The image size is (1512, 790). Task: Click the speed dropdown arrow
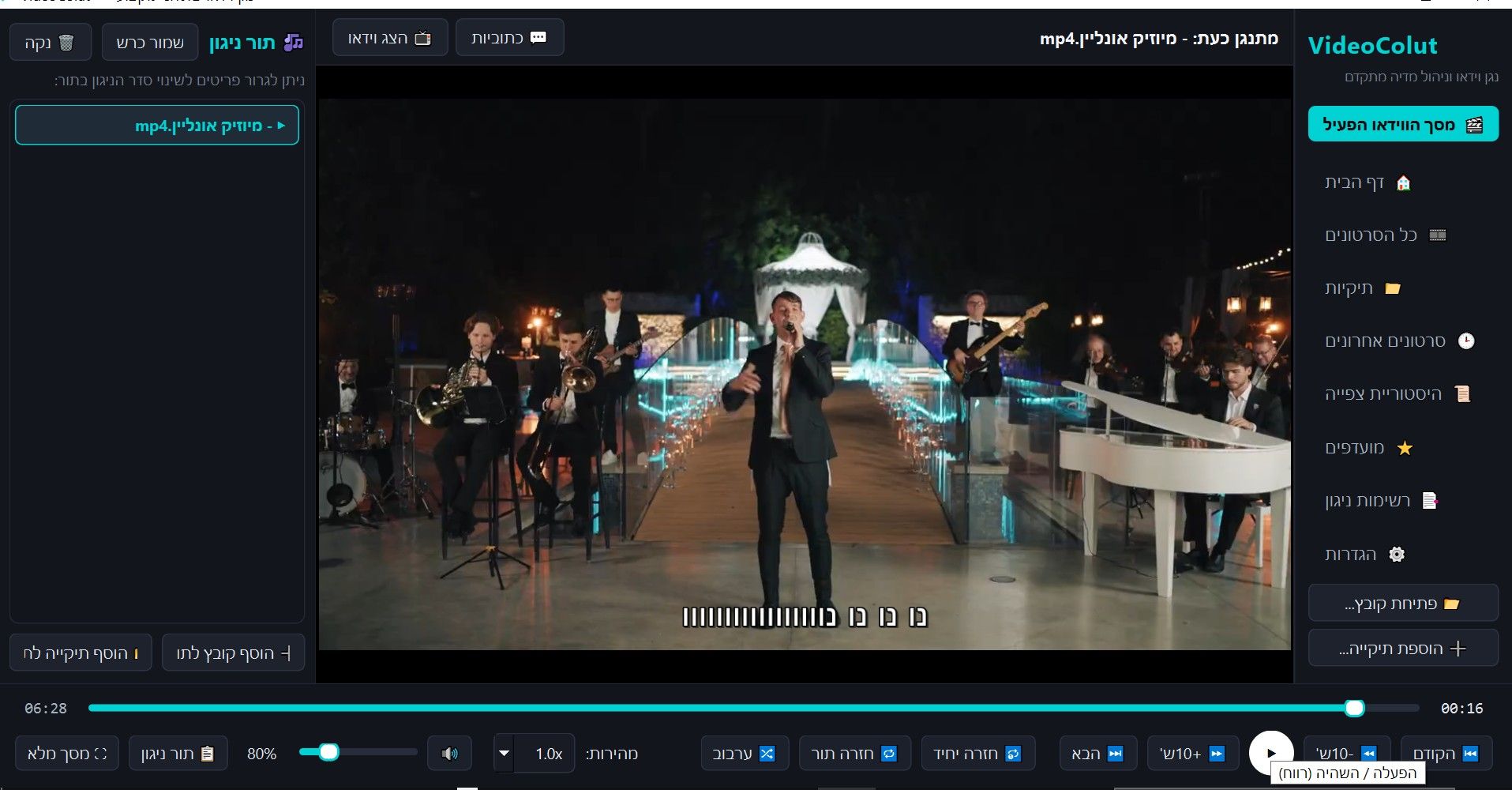[x=504, y=754]
